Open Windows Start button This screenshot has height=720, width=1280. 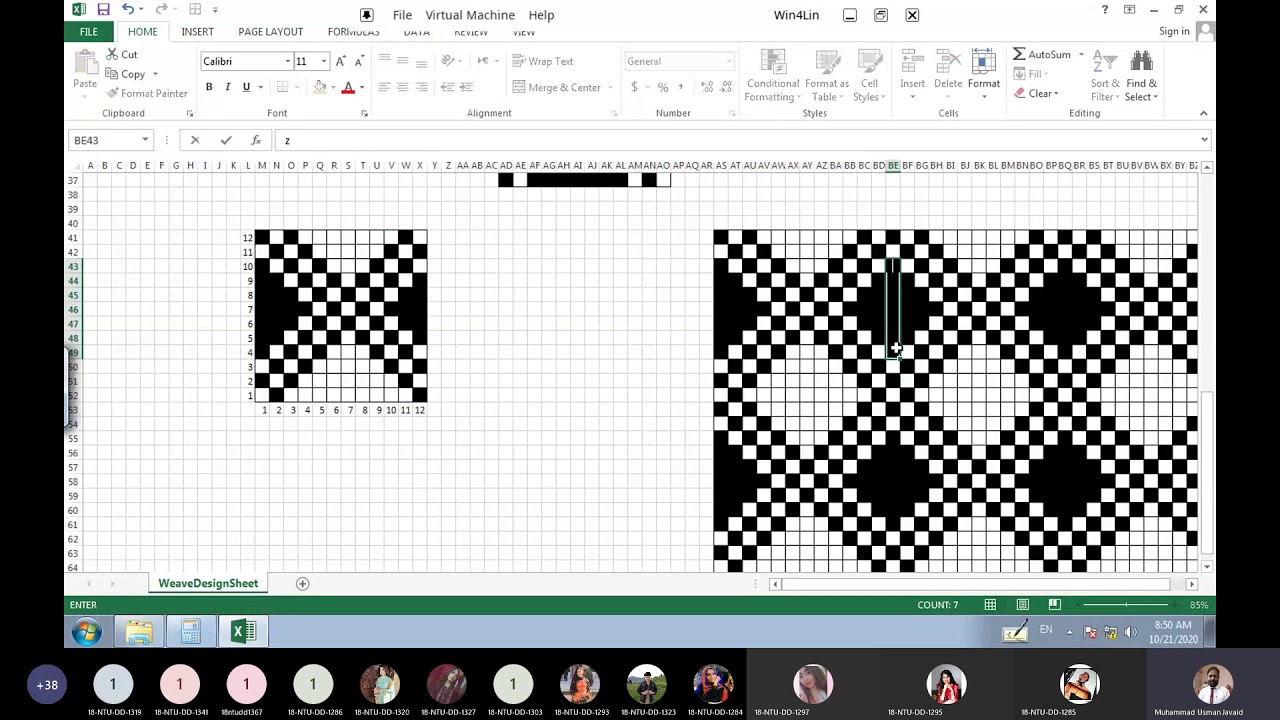(x=86, y=632)
